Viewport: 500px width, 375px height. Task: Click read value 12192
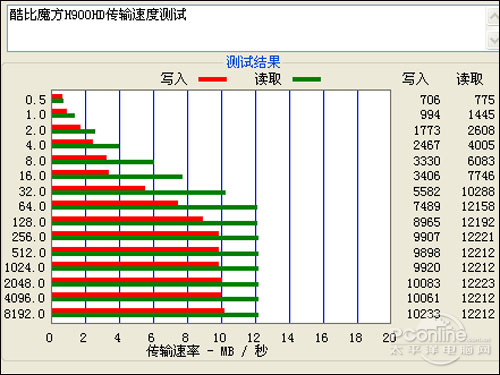tap(478, 222)
